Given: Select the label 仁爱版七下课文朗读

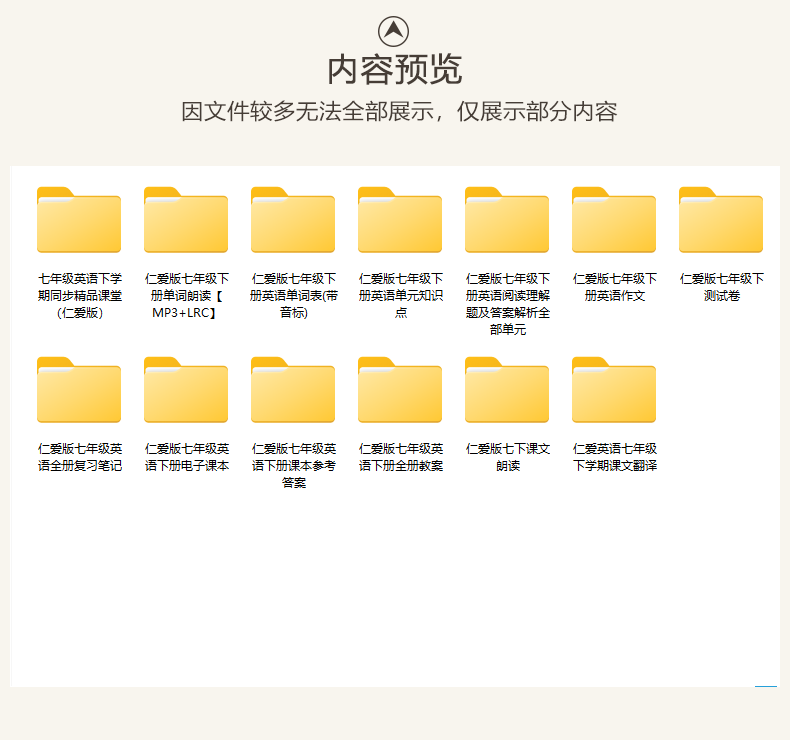Looking at the screenshot, I should (508, 457).
